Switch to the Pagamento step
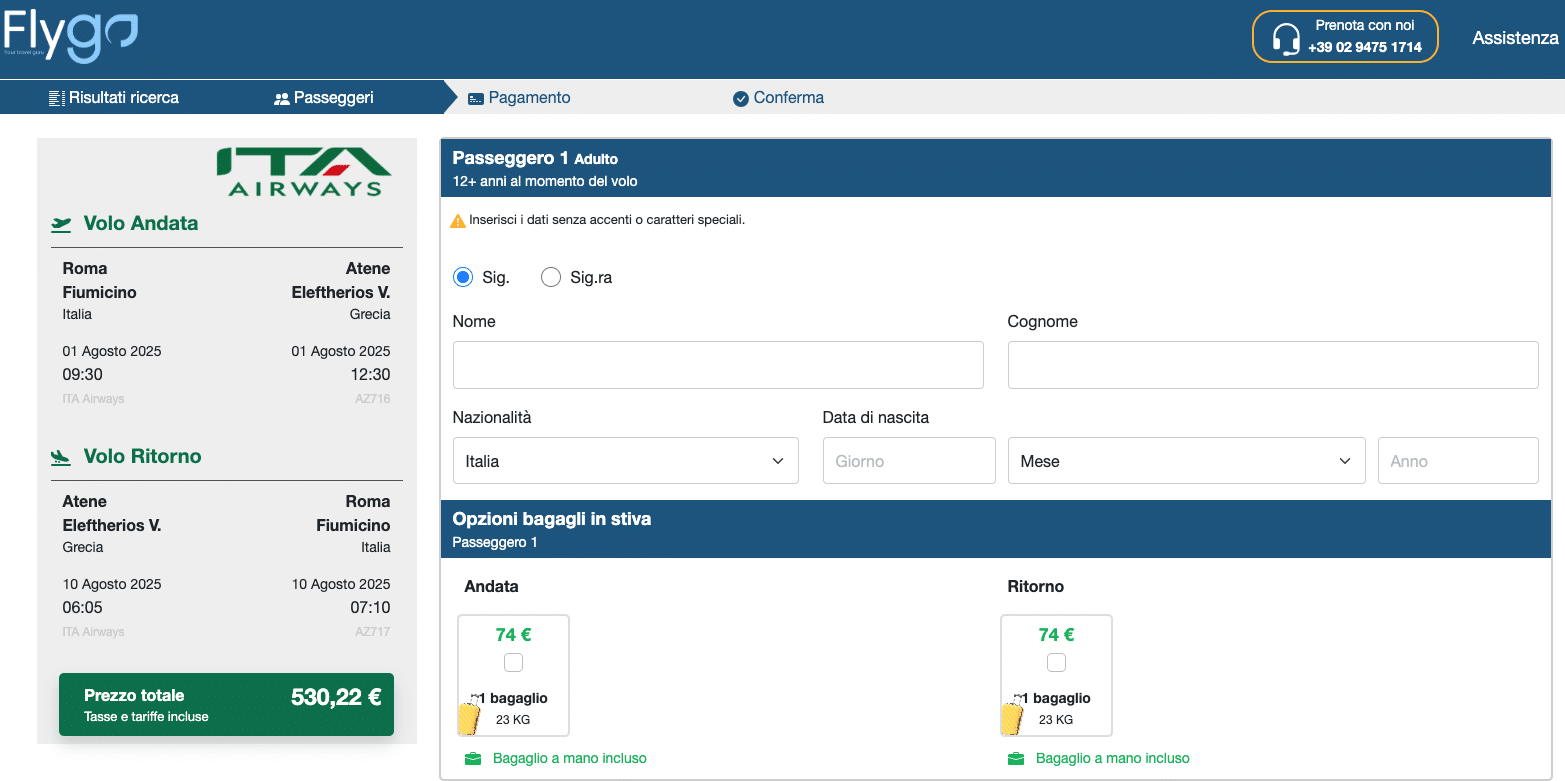 519,98
